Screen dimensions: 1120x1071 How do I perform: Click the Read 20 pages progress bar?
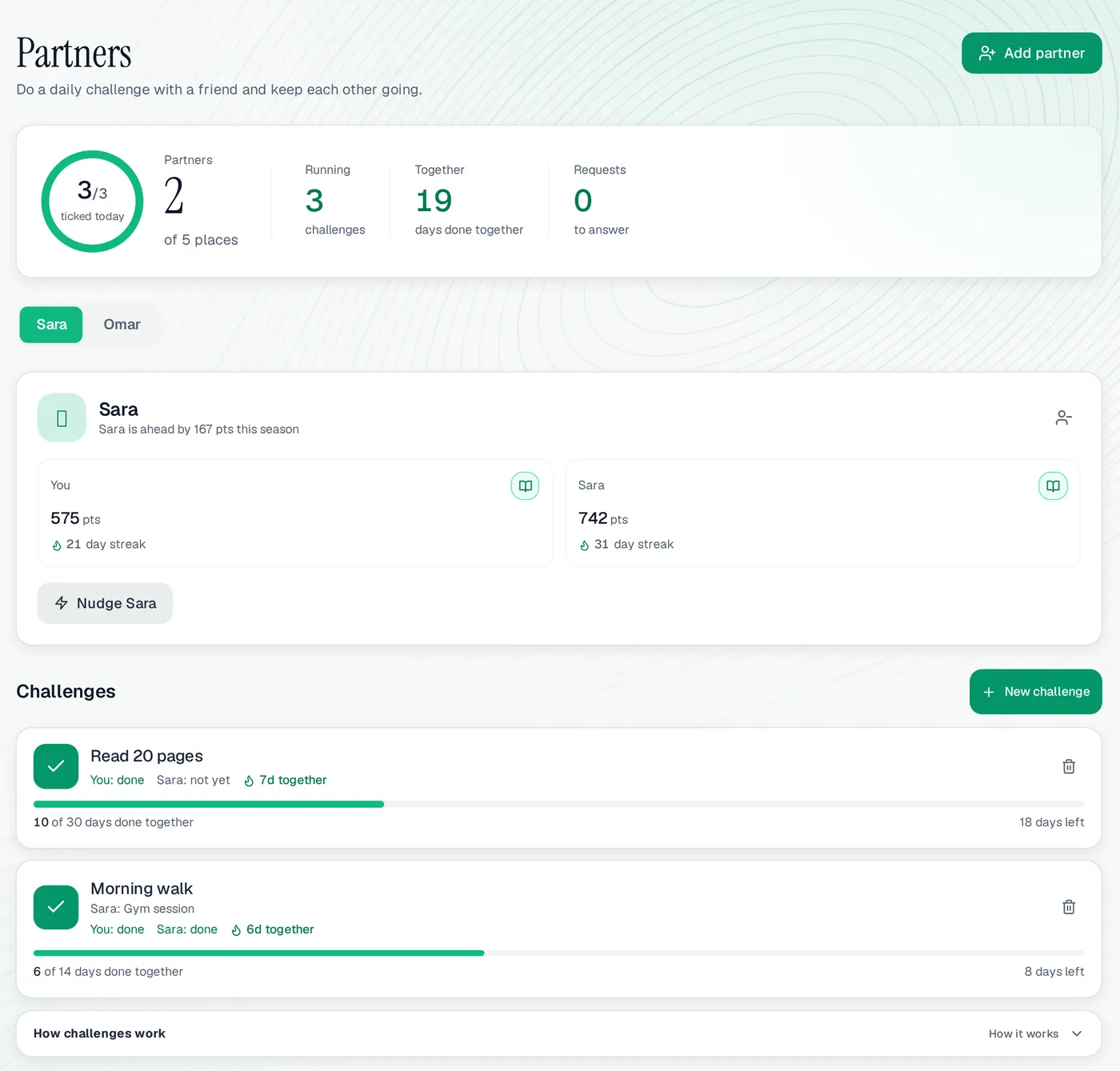558,804
